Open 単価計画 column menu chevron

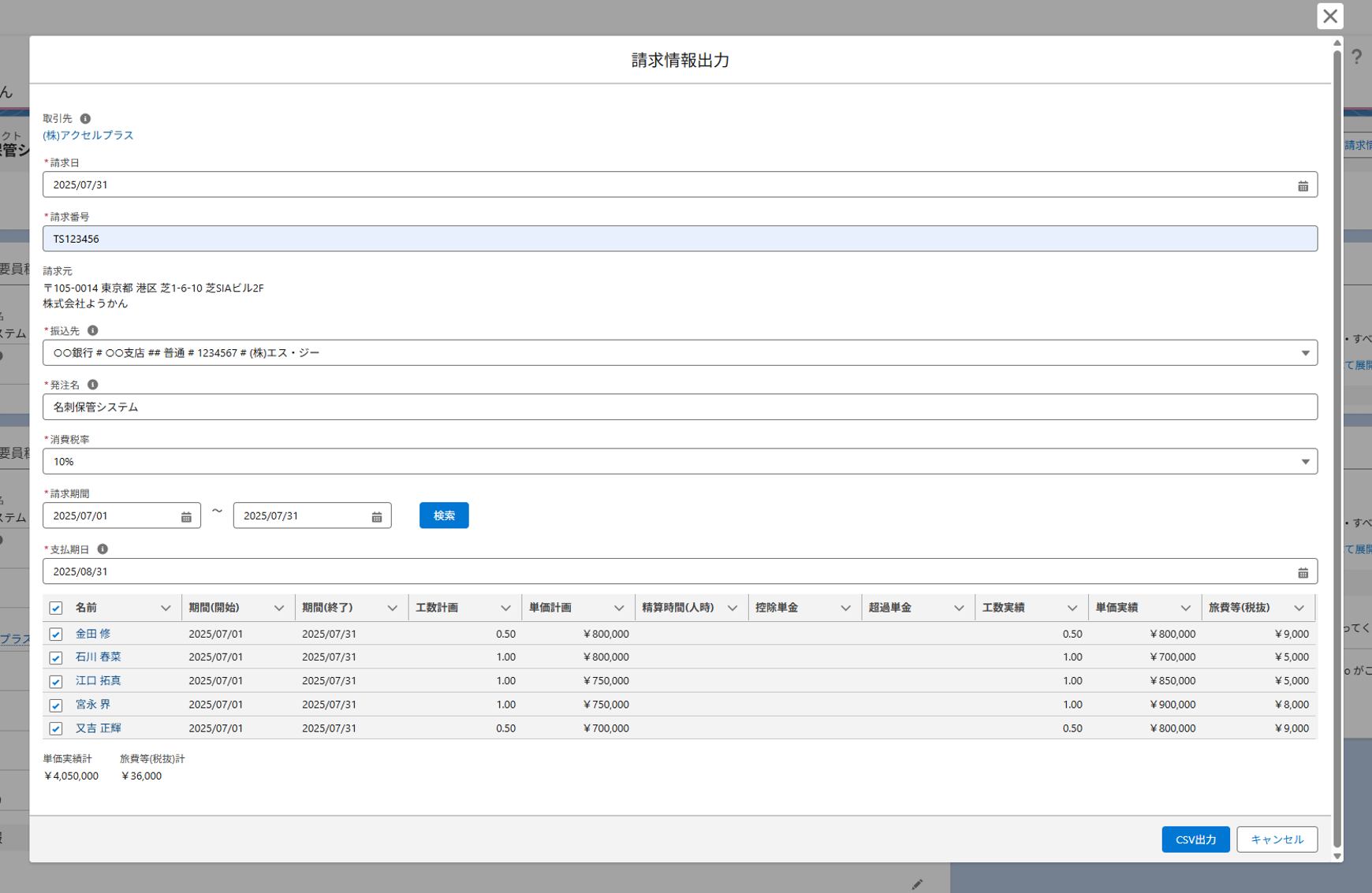point(619,608)
